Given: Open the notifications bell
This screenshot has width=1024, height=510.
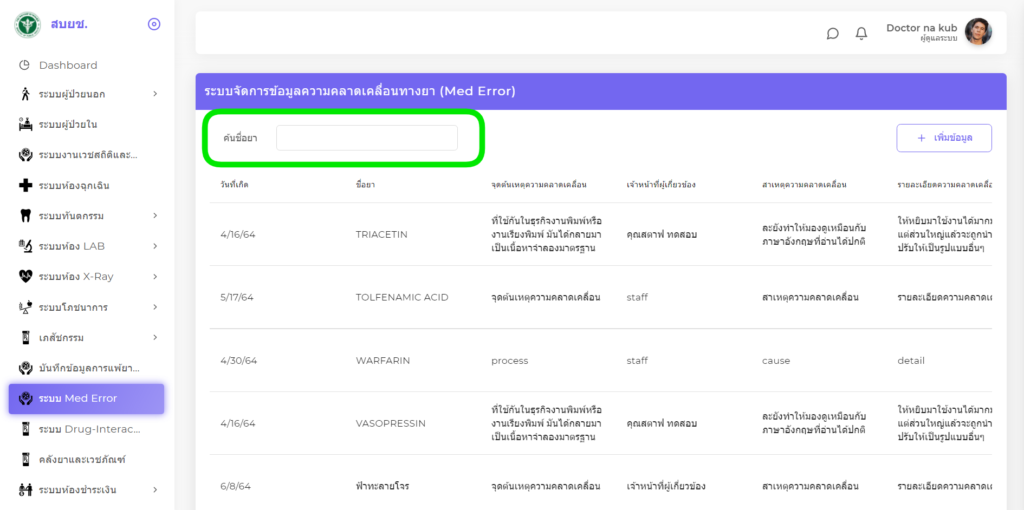Looking at the screenshot, I should [861, 33].
